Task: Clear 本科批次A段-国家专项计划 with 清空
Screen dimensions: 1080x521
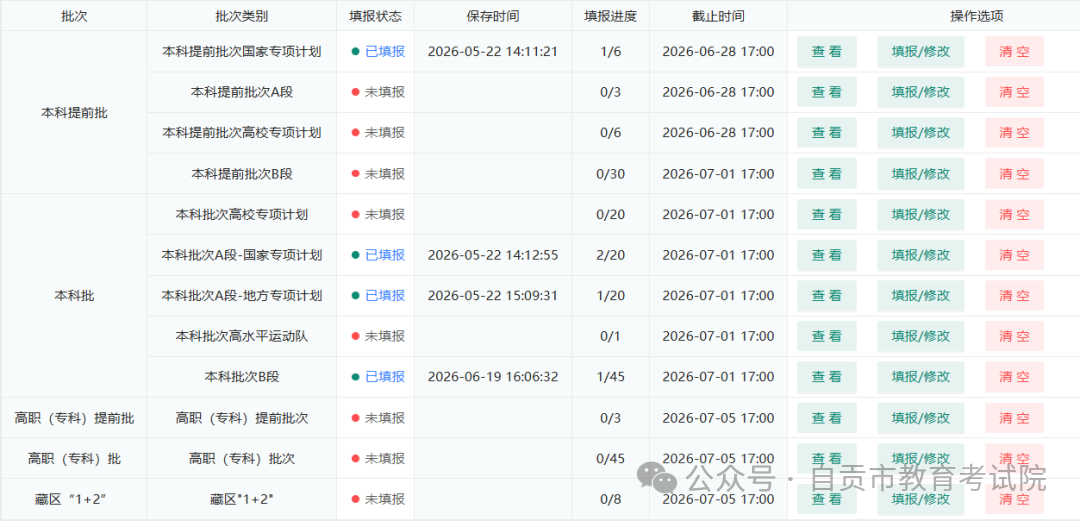Action: 1014,255
